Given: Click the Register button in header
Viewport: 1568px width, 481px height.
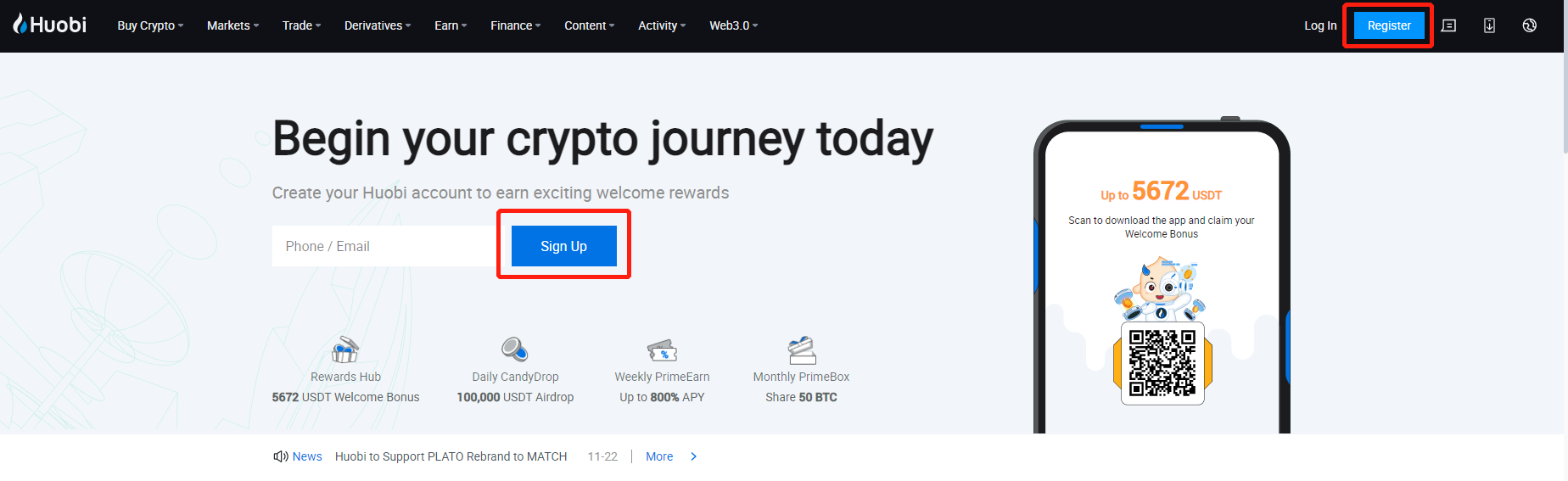Looking at the screenshot, I should (x=1388, y=25).
